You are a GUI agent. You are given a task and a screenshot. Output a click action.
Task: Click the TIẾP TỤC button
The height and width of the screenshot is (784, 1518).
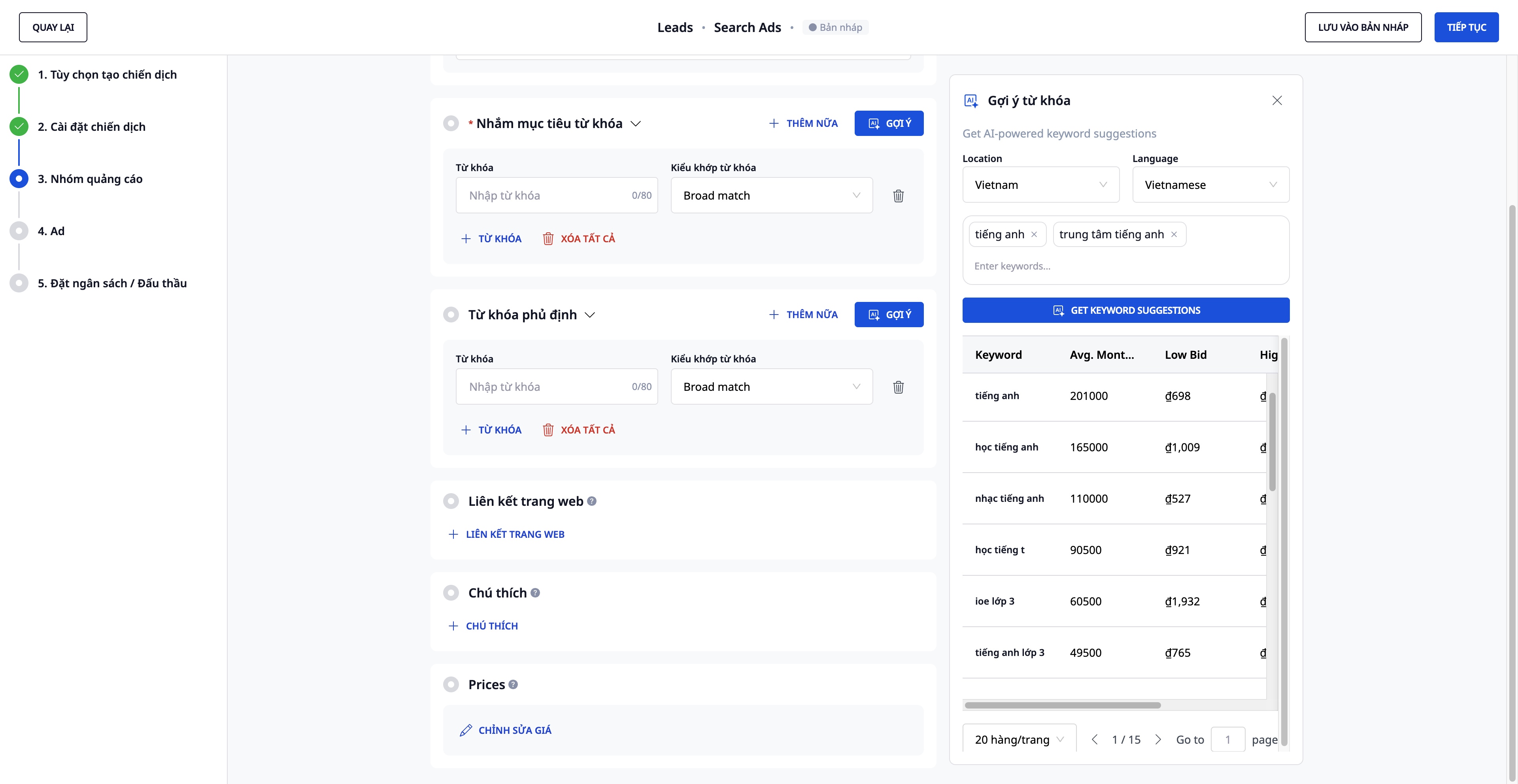(x=1465, y=27)
